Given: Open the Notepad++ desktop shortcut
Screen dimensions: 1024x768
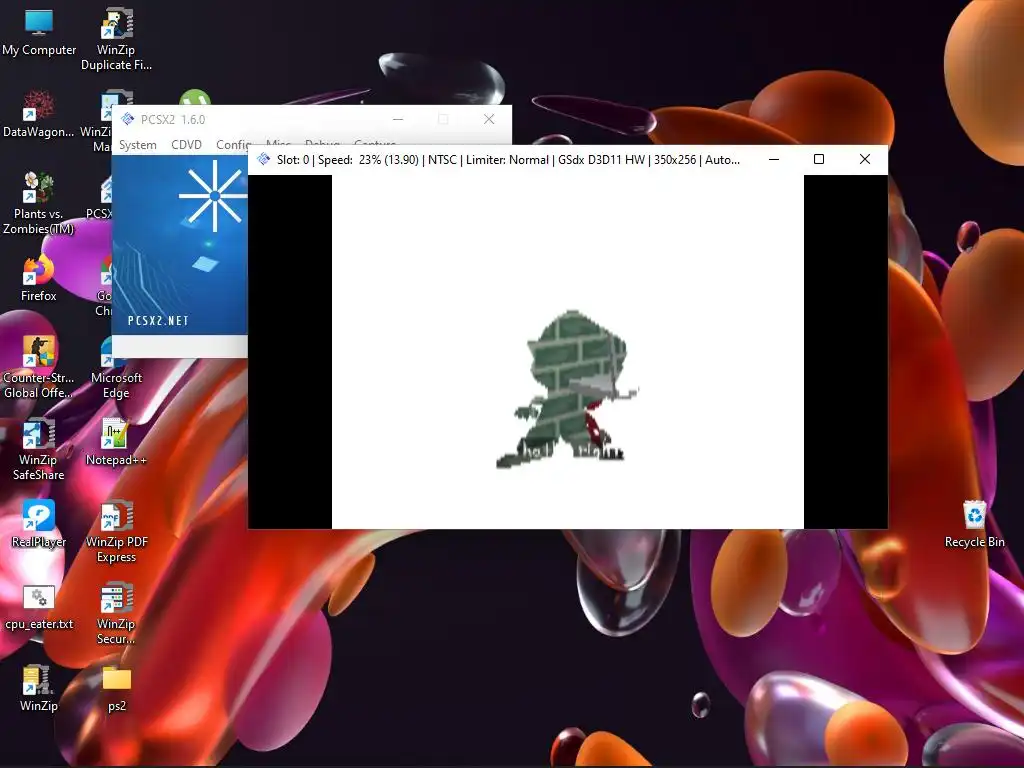Looking at the screenshot, I should (x=116, y=442).
